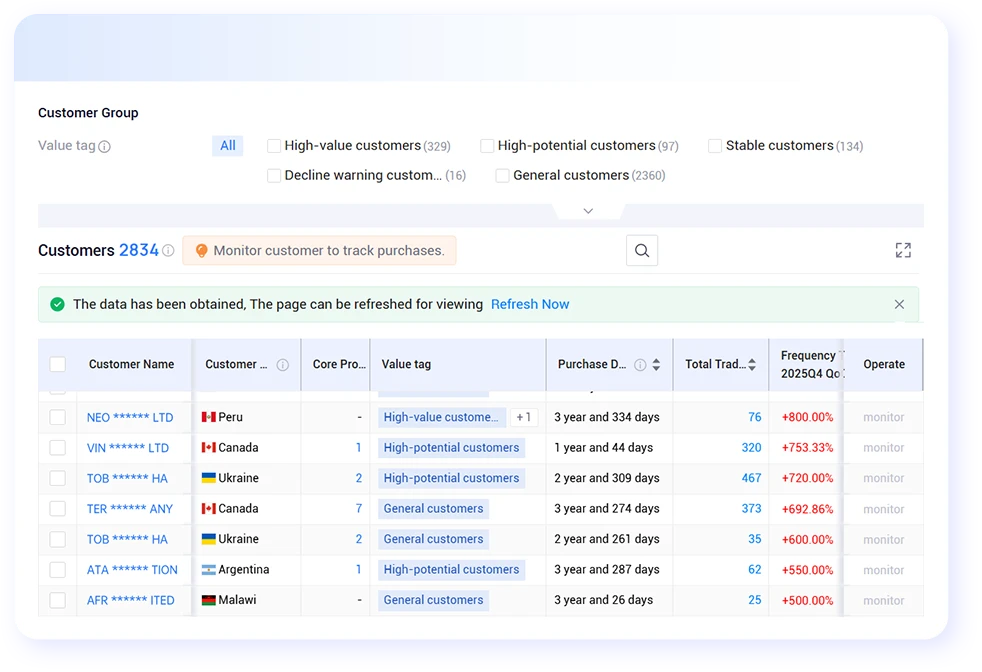Click Customer Name column header
This screenshot has height=672, width=982.
pyautogui.click(x=132, y=364)
